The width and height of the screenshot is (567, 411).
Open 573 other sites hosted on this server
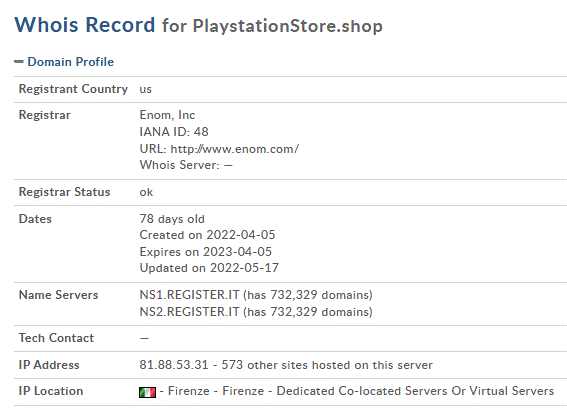pyautogui.click(x=327, y=365)
